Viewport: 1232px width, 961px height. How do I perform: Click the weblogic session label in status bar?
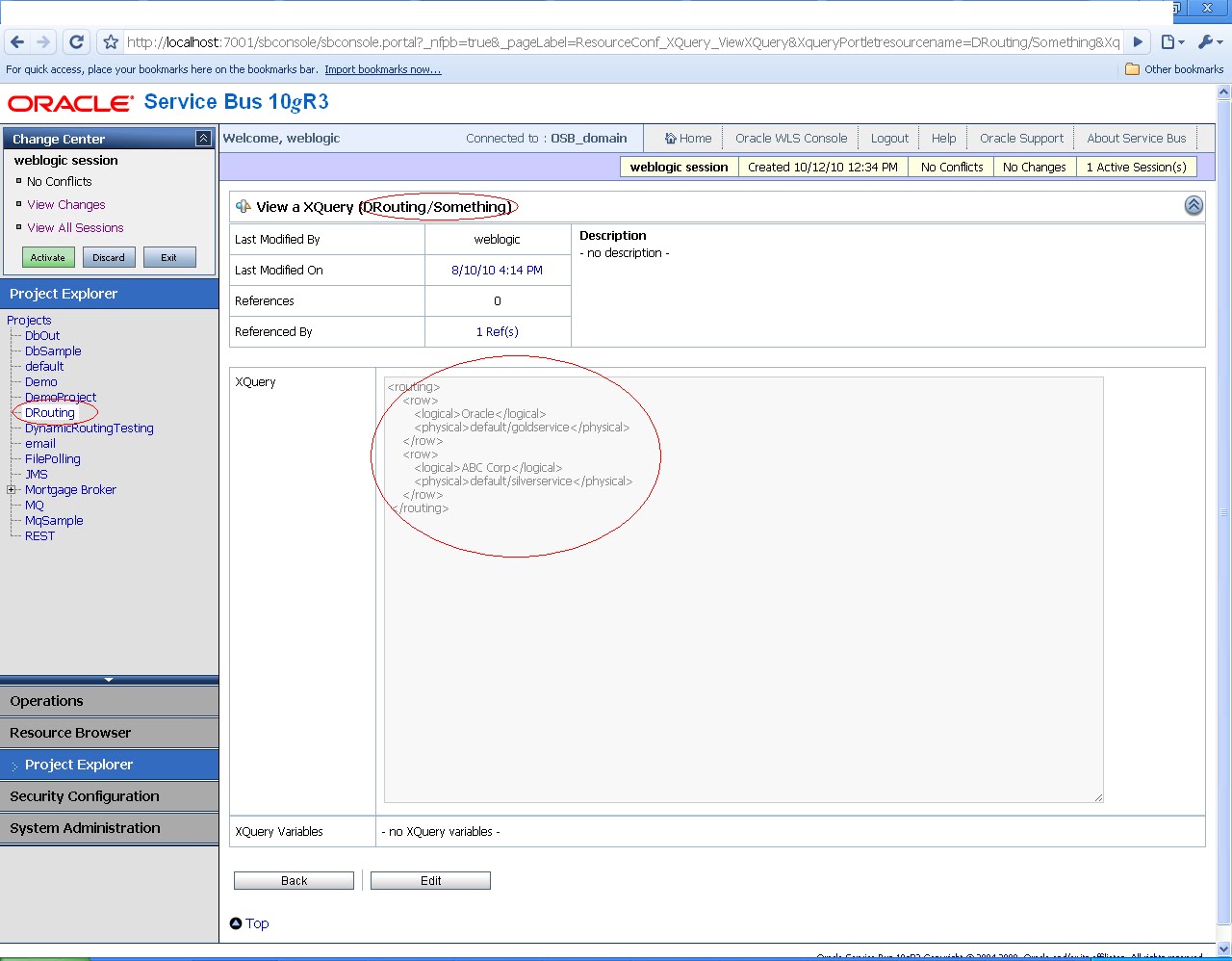(x=679, y=168)
